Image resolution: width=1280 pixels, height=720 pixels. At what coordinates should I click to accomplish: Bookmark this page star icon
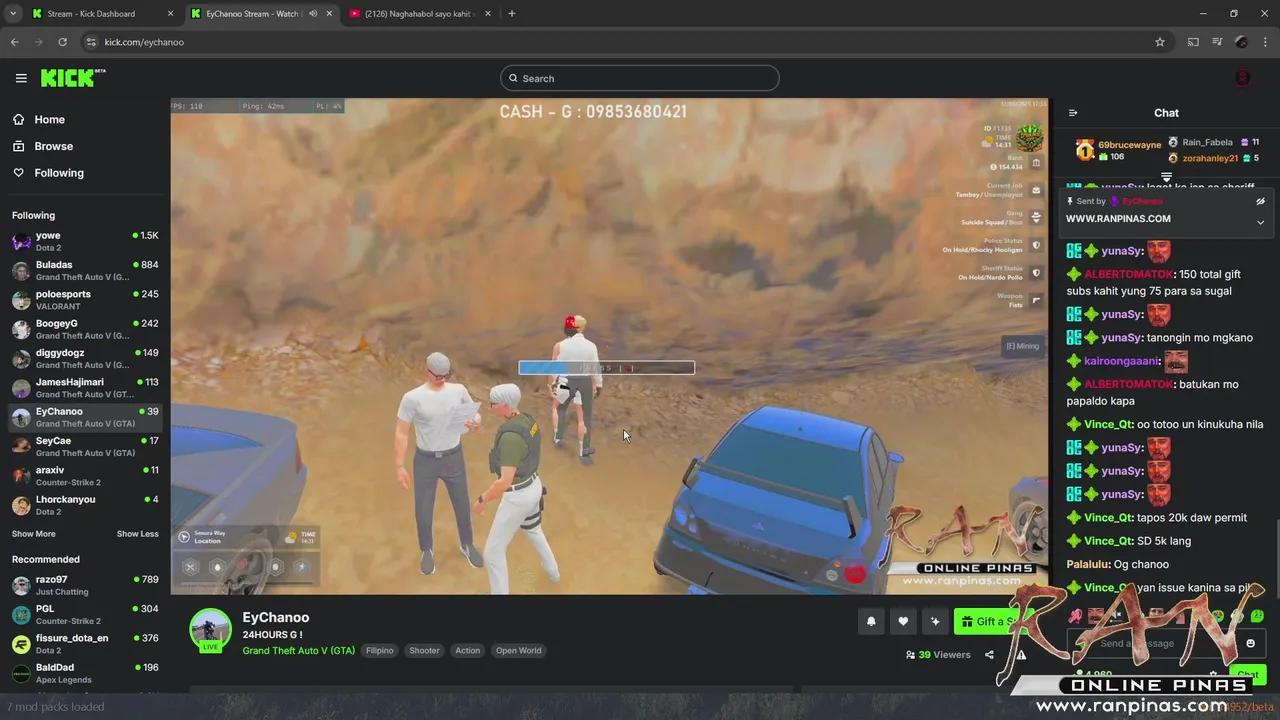point(1160,42)
